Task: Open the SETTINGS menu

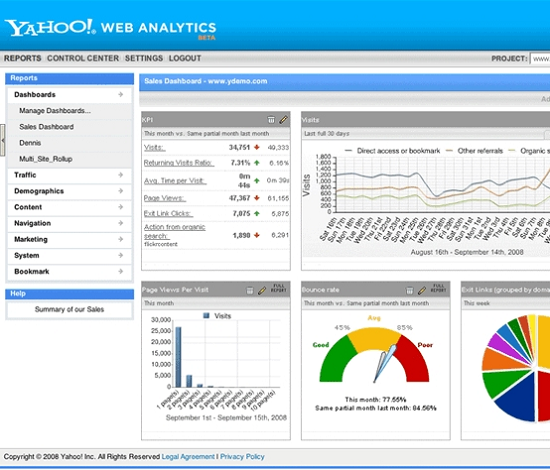Action: click(x=144, y=58)
